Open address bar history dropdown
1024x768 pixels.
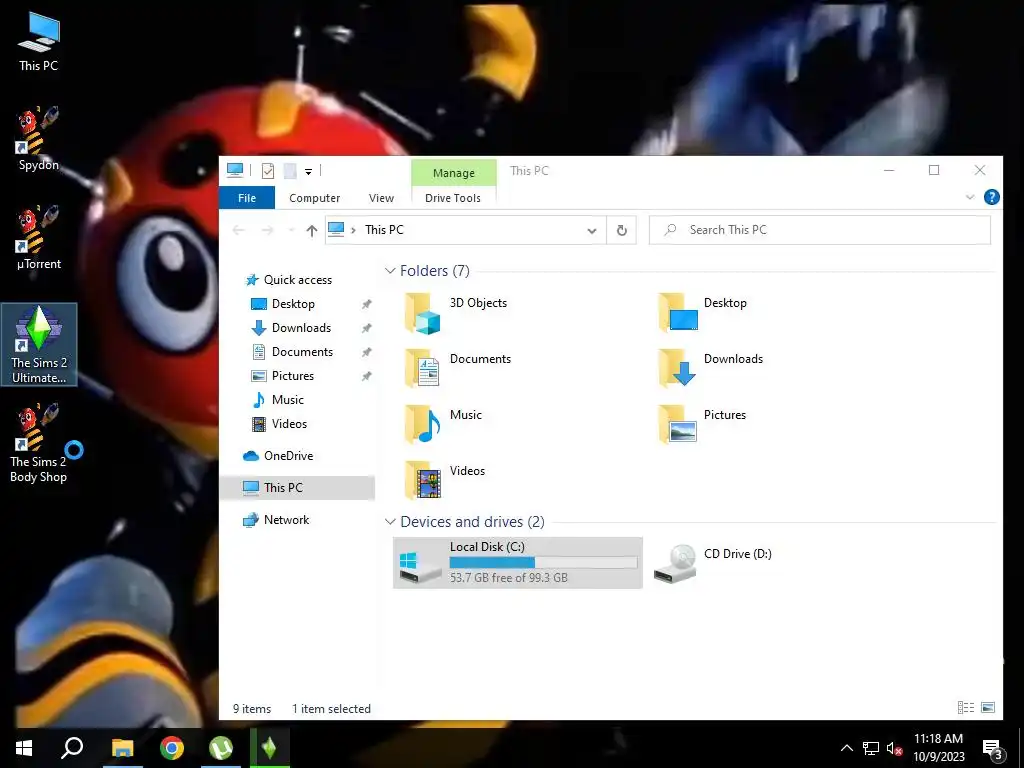point(592,230)
